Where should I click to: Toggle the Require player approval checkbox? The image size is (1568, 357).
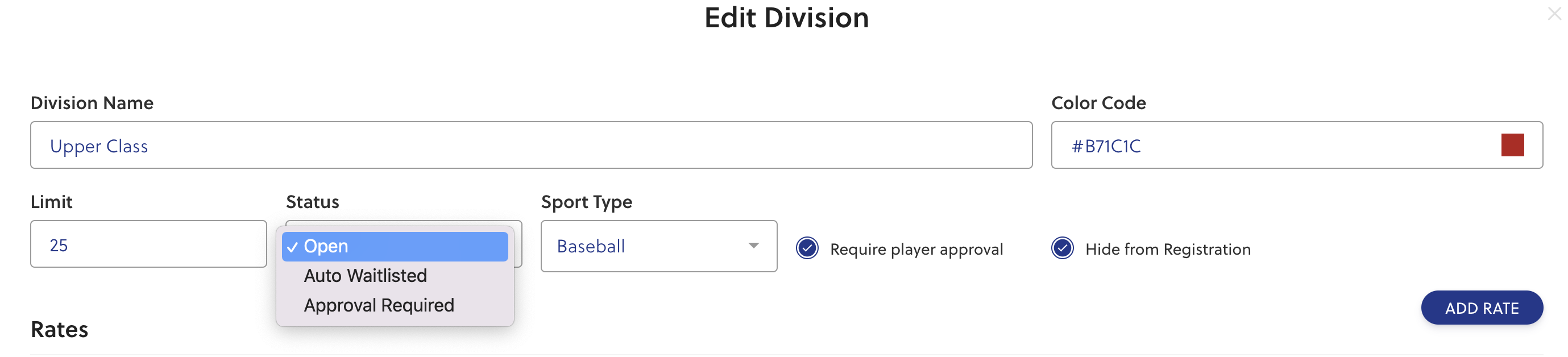pyautogui.click(x=807, y=248)
